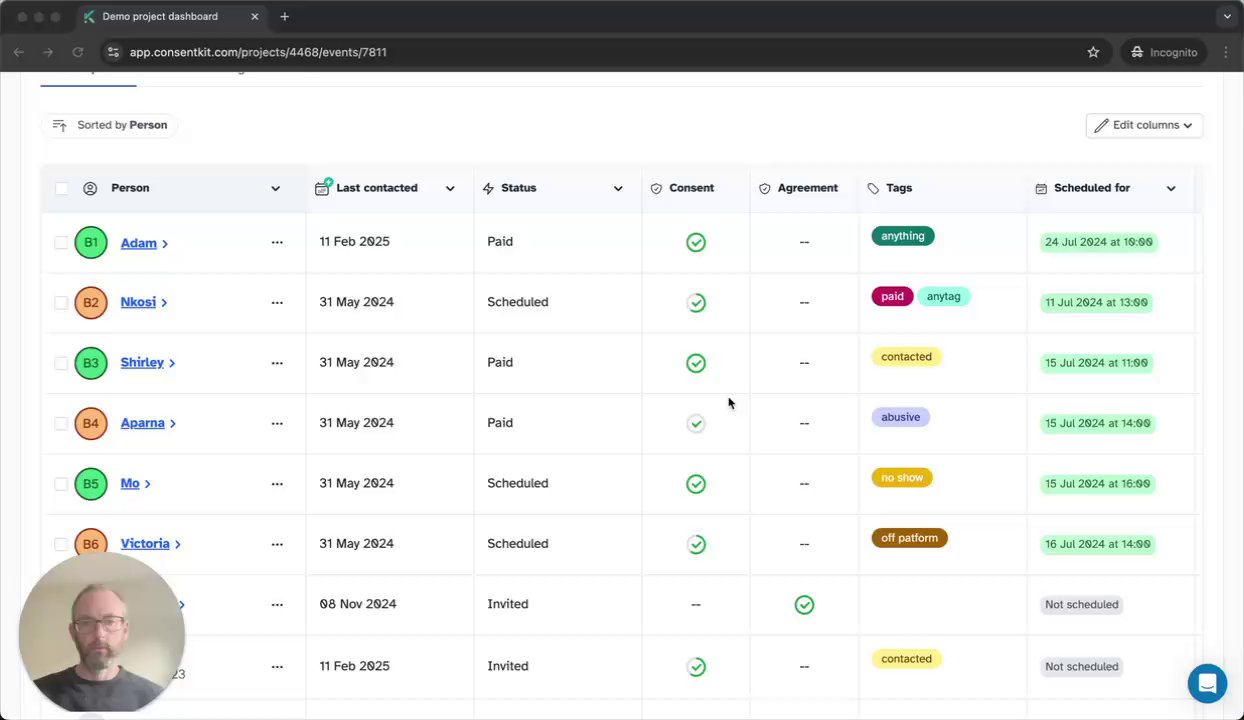Select Adam's row checkbox
The image size is (1244, 720).
pos(61,242)
